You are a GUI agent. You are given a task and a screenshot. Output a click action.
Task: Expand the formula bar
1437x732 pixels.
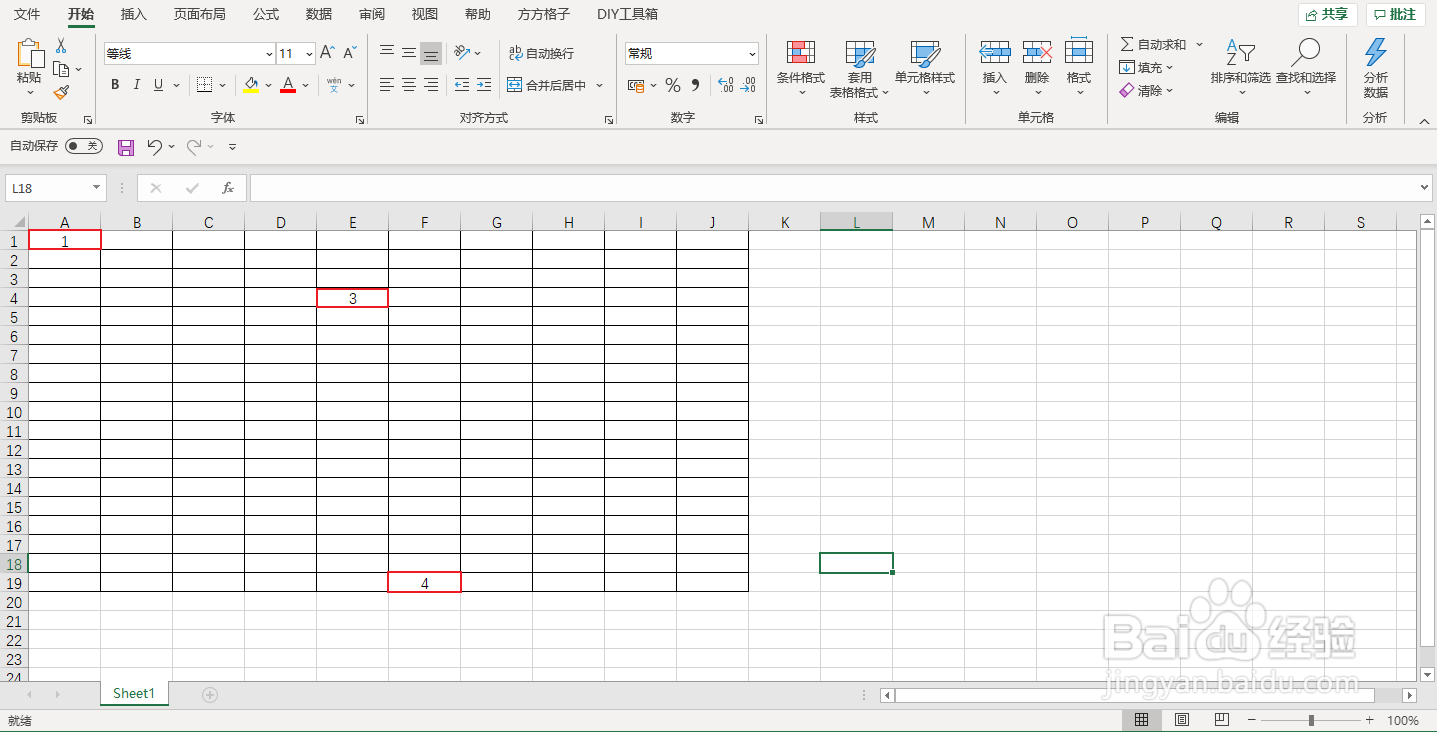pos(1425,188)
